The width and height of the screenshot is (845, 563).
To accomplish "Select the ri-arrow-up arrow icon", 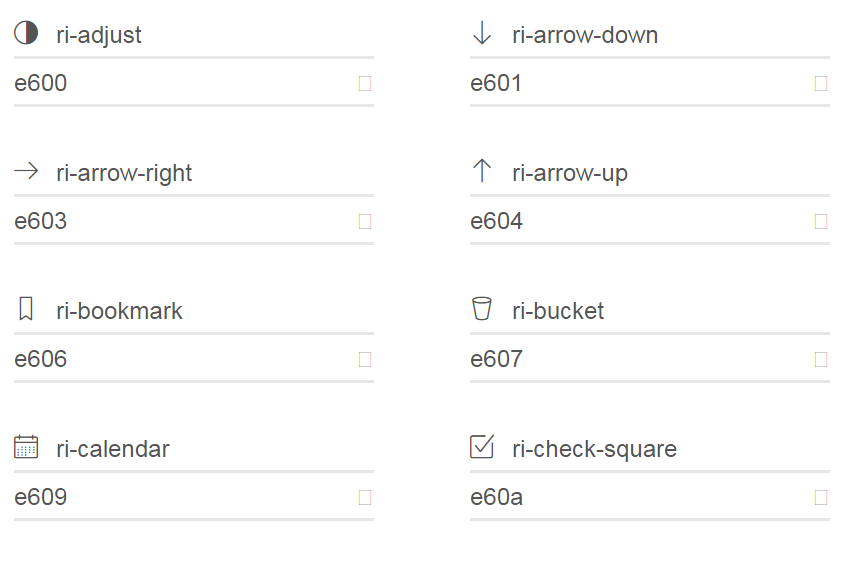I will (x=482, y=171).
